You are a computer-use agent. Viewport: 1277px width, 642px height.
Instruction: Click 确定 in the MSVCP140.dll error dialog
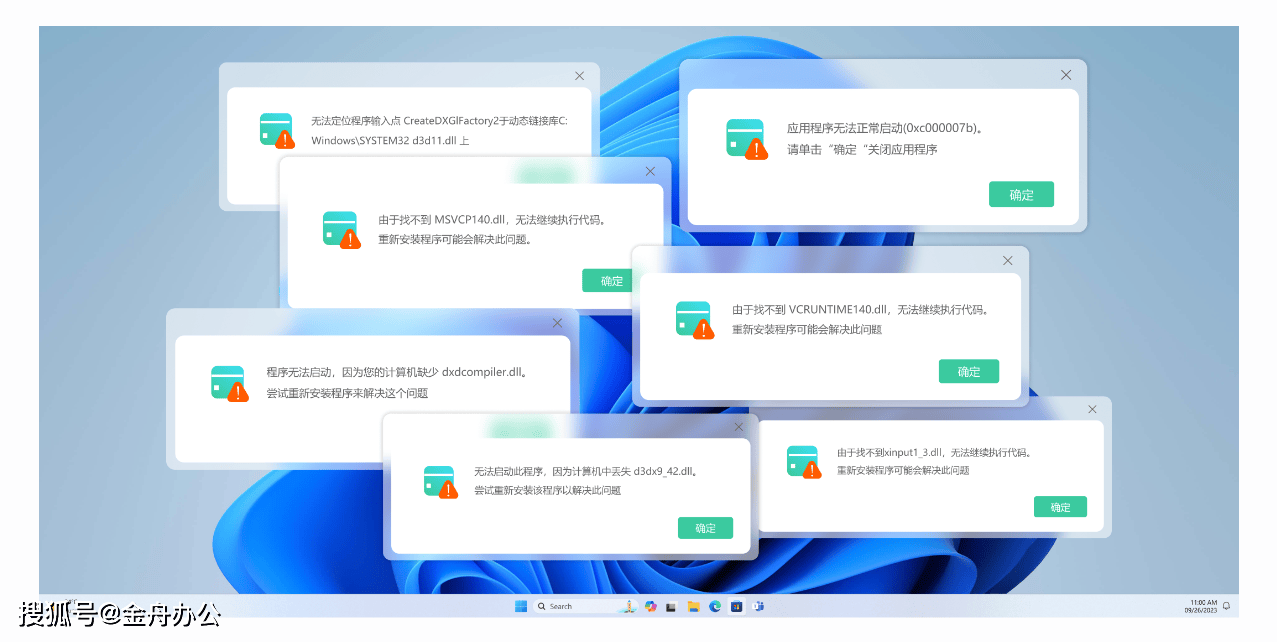pyautogui.click(x=605, y=281)
